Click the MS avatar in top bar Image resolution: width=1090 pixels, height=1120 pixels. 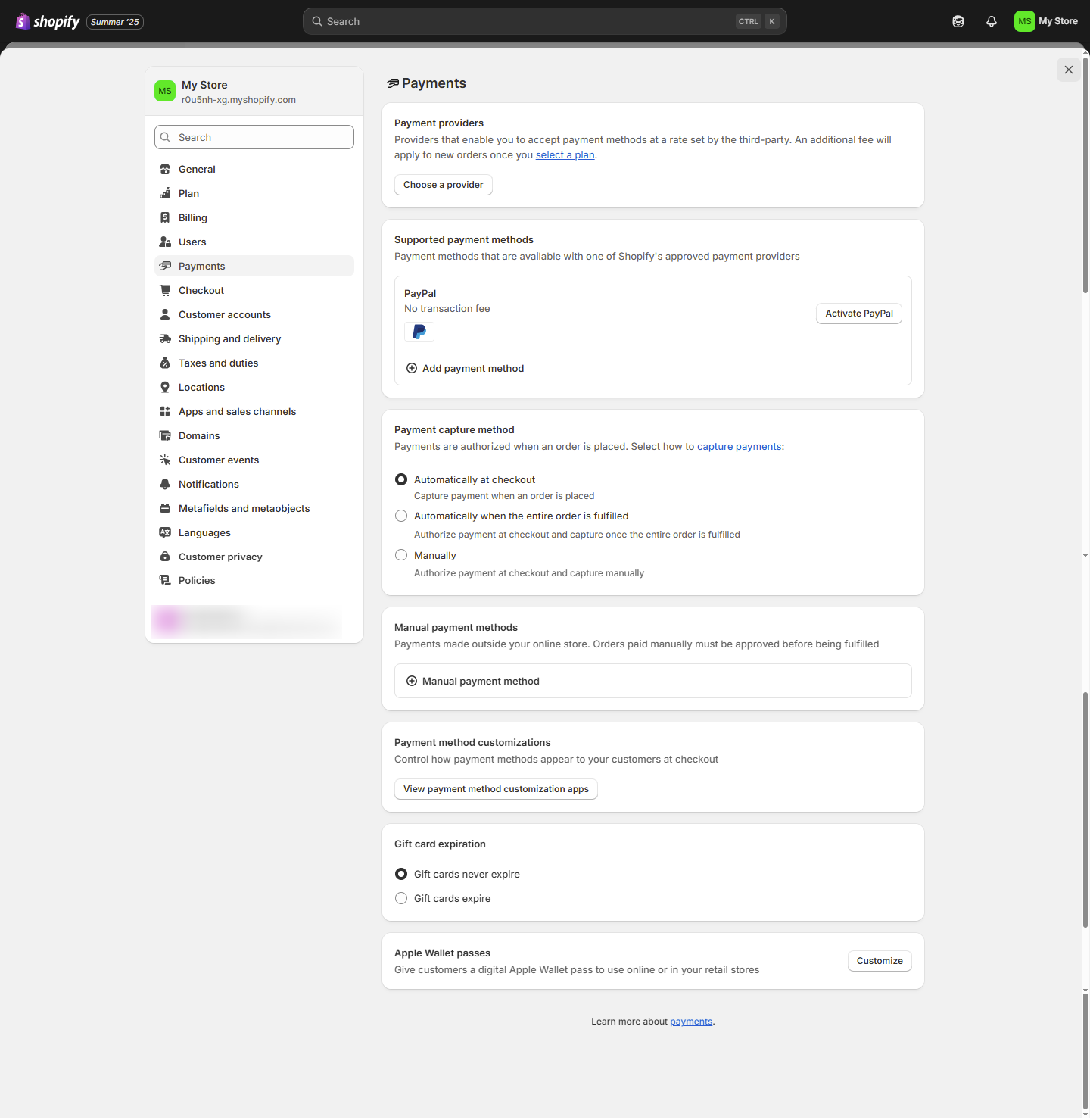point(1025,21)
